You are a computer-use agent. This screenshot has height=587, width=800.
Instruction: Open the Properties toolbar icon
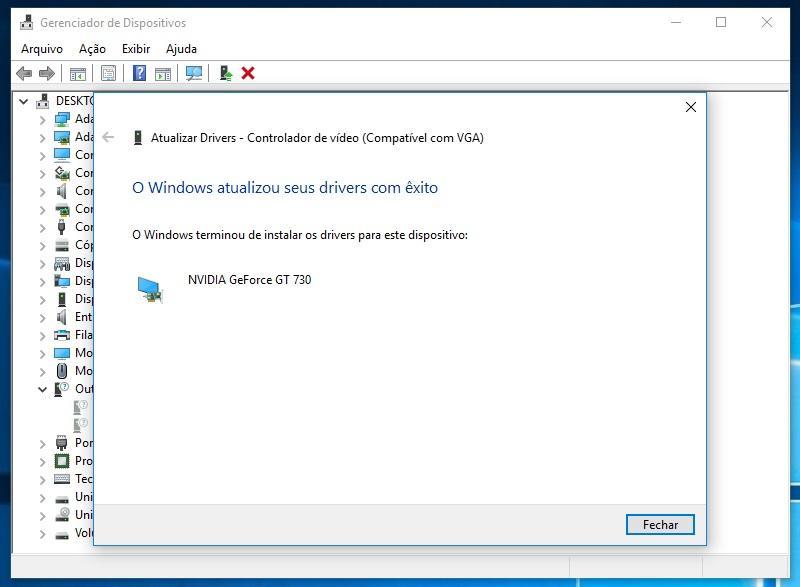pos(108,73)
